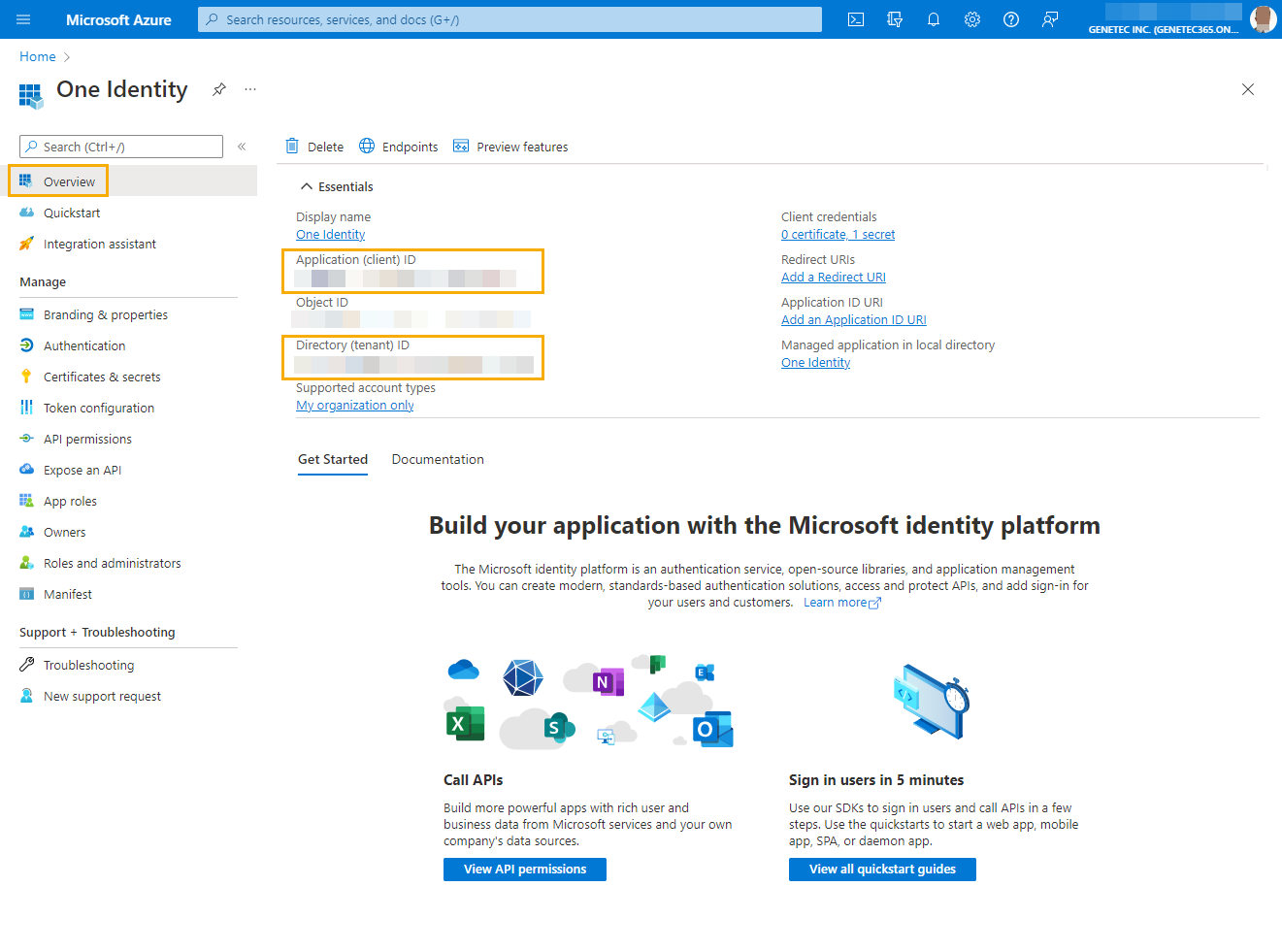Open the more options ellipsis
This screenshot has height=952, width=1282.
(249, 88)
